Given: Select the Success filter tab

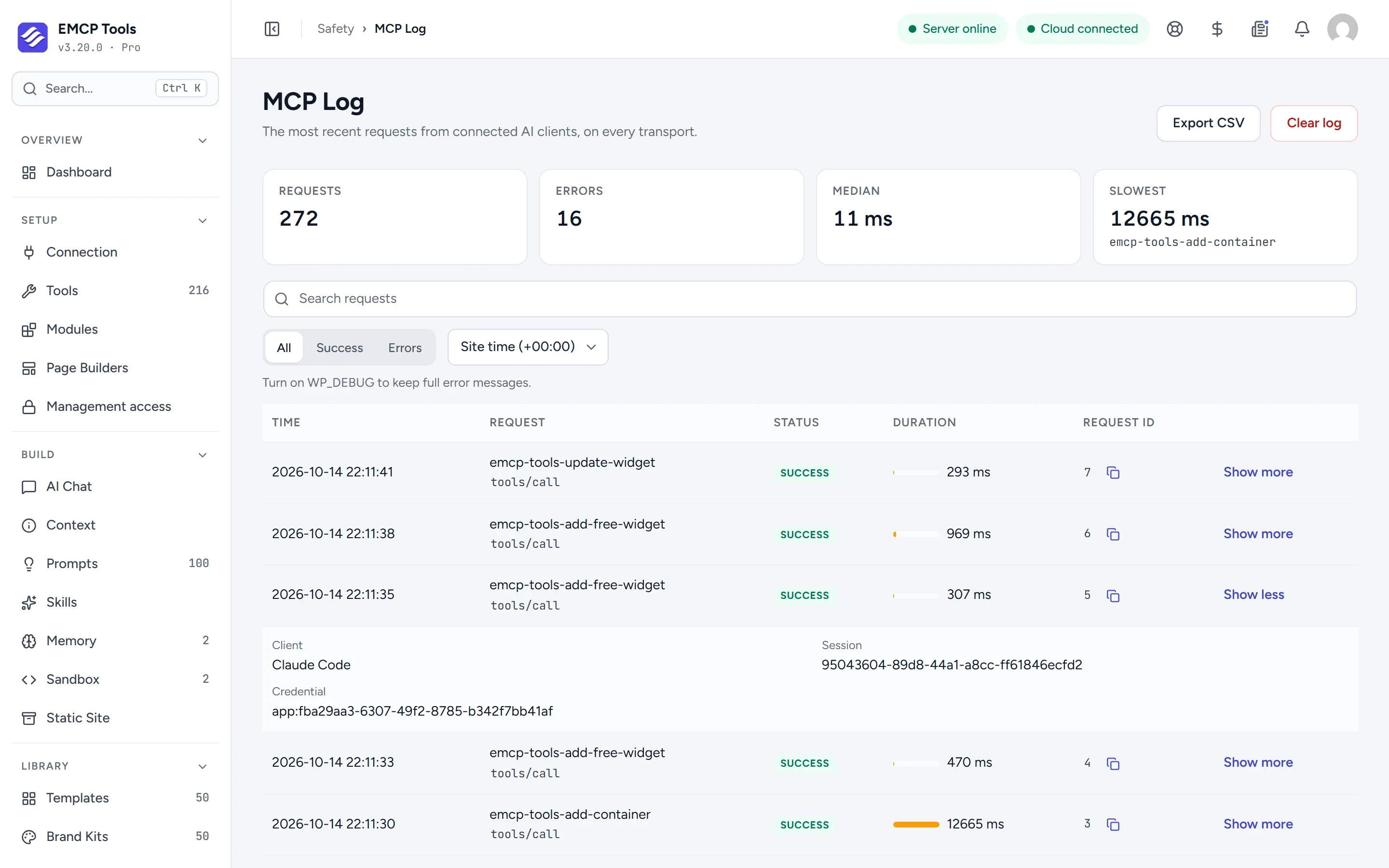Looking at the screenshot, I should (x=339, y=347).
